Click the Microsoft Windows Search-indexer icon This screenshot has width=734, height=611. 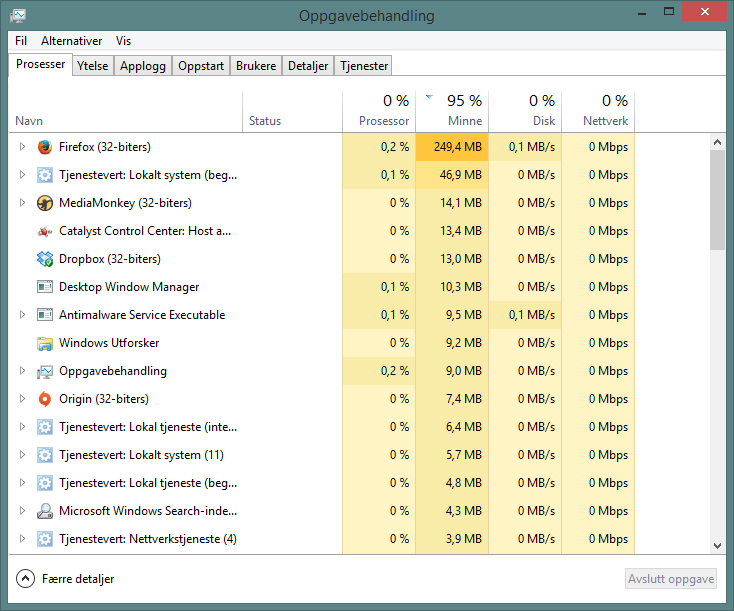click(44, 511)
